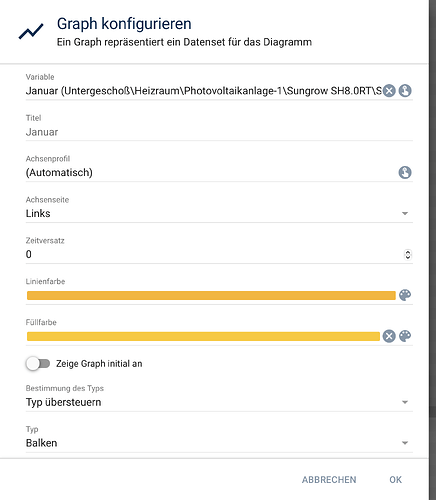Open Typ dropdown showing Balken
The width and height of the screenshot is (436, 500).
tap(219, 443)
